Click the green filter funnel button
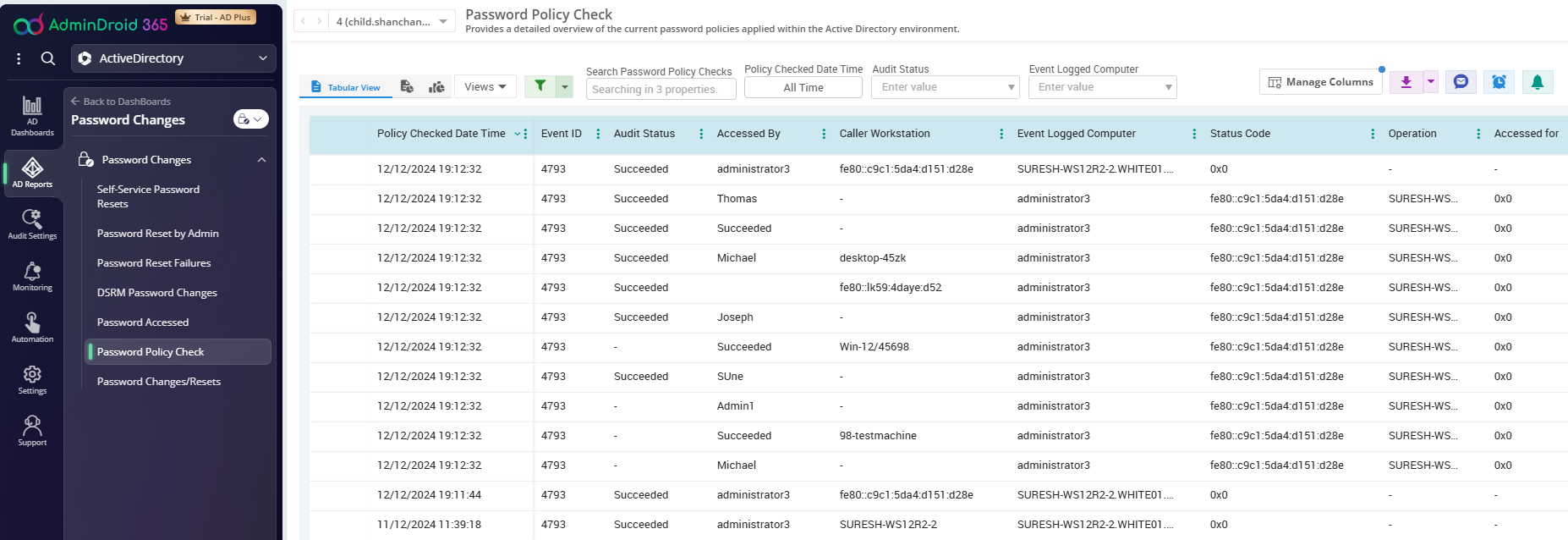The height and width of the screenshot is (540, 1568). coord(540,86)
